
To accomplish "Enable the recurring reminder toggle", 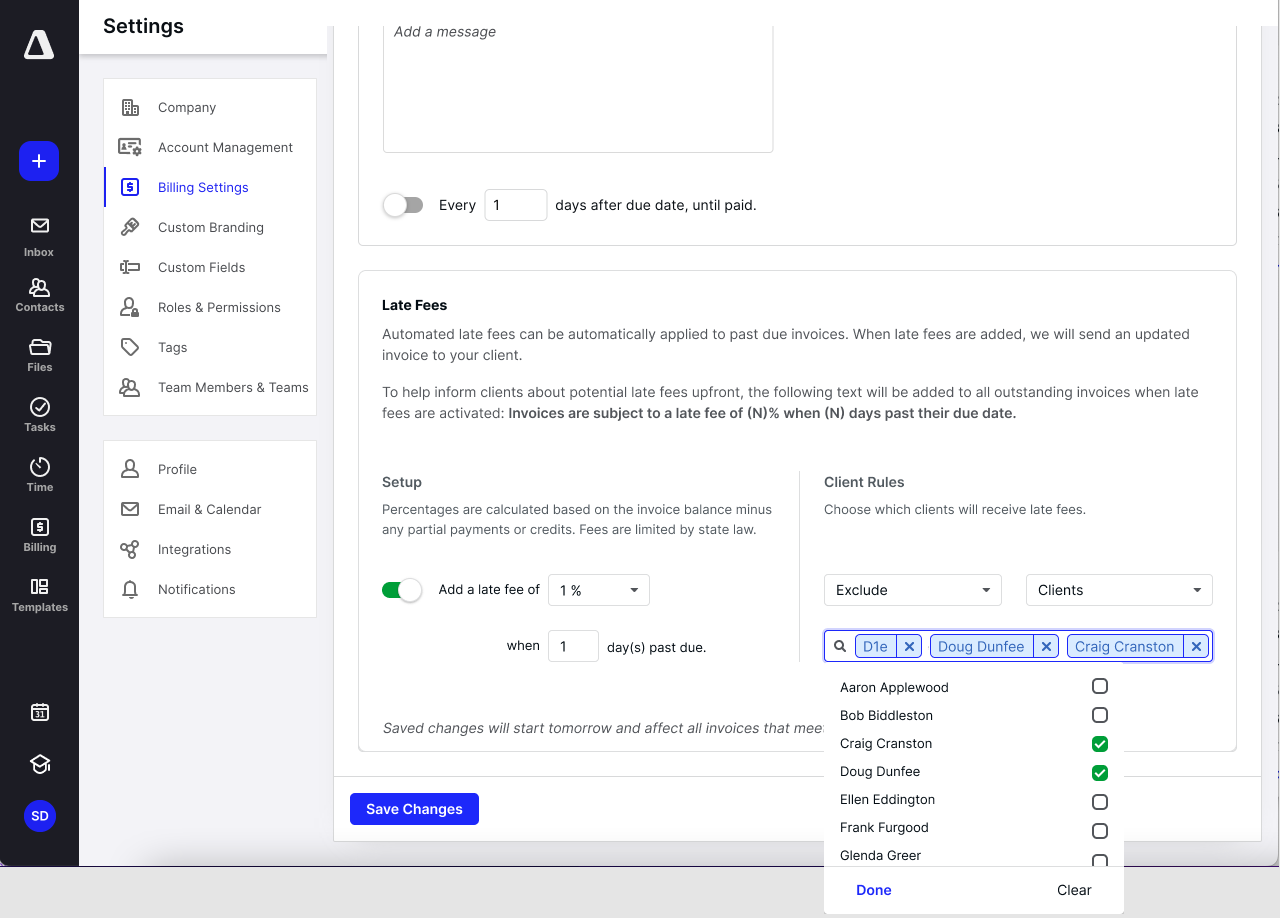I will pyautogui.click(x=403, y=204).
